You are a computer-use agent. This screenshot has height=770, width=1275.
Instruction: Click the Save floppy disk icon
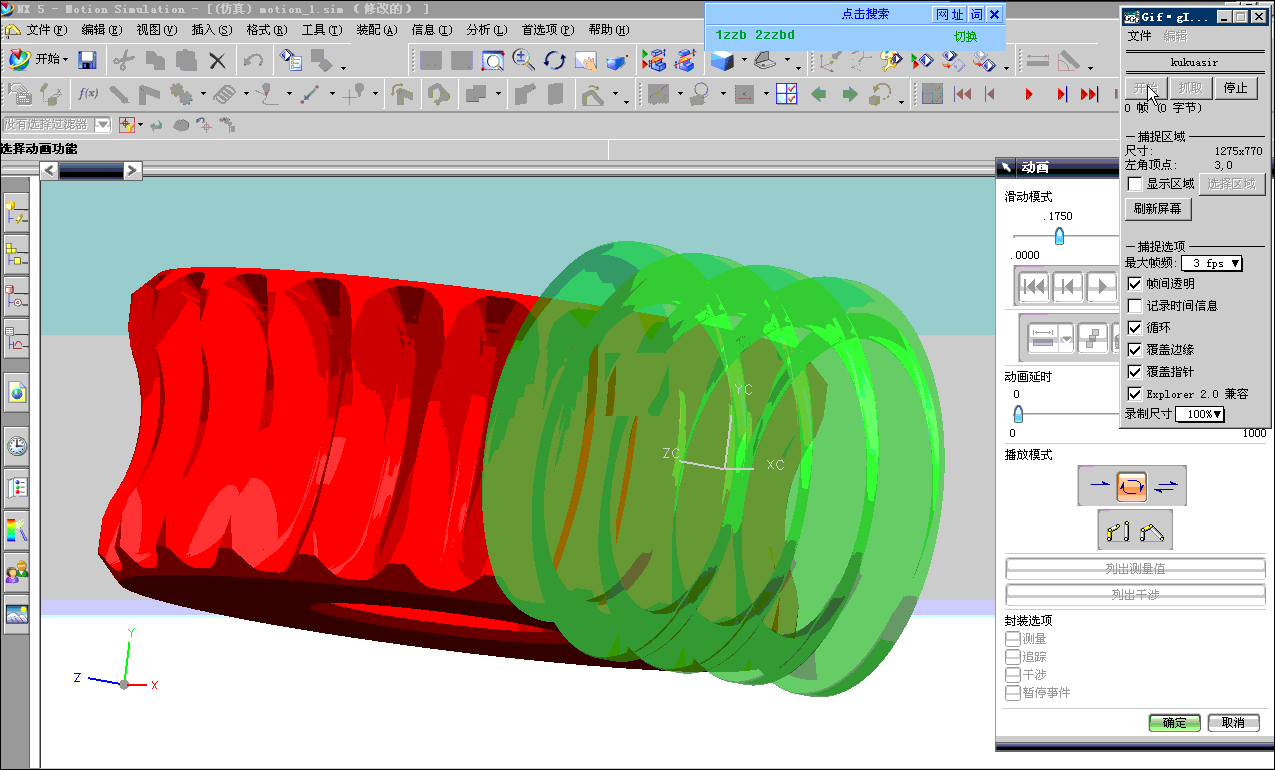[87, 60]
